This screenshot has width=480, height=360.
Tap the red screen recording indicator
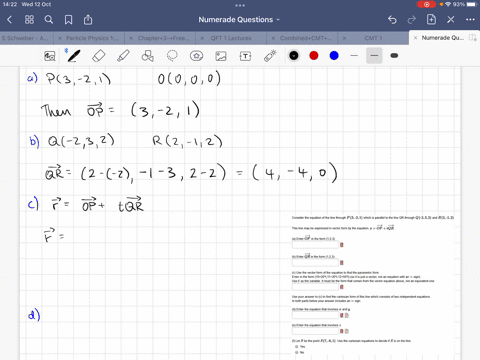click(x=426, y=4)
